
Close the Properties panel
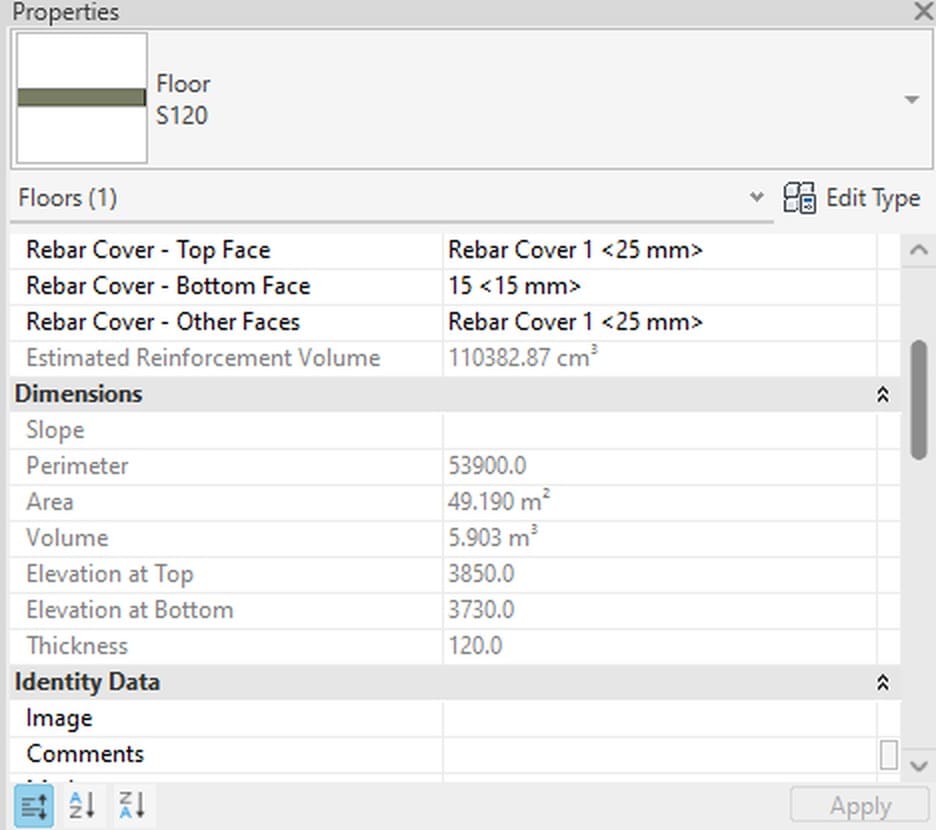923,11
